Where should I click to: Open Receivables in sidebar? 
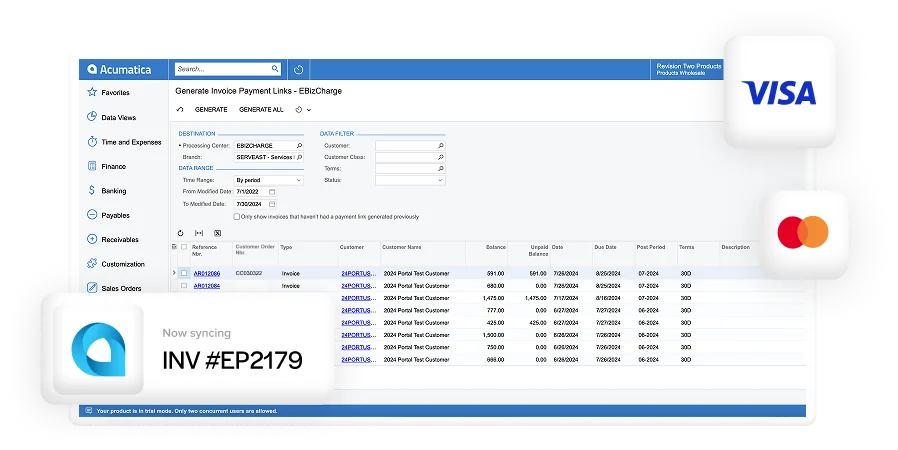pos(120,239)
